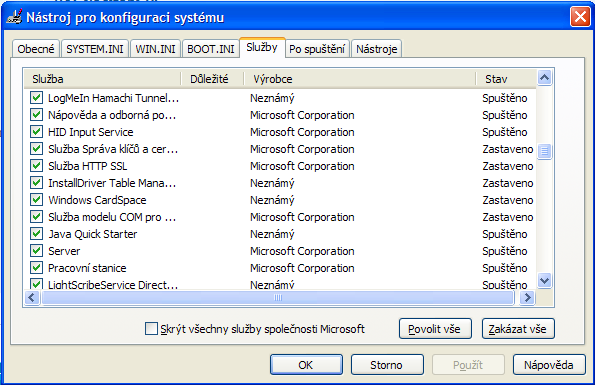This screenshot has height=385, width=595.
Task: Toggle the Server service checkbox
Action: pos(36,251)
